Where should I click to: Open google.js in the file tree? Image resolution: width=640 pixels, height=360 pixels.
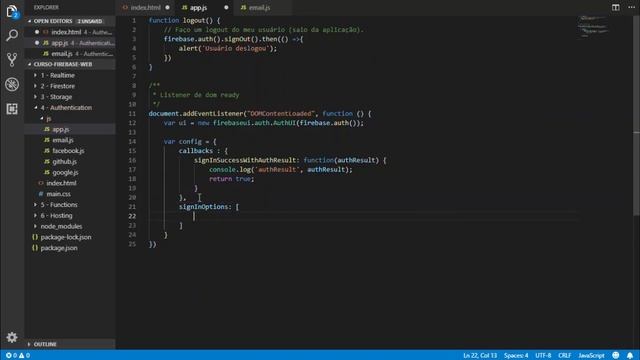65,172
